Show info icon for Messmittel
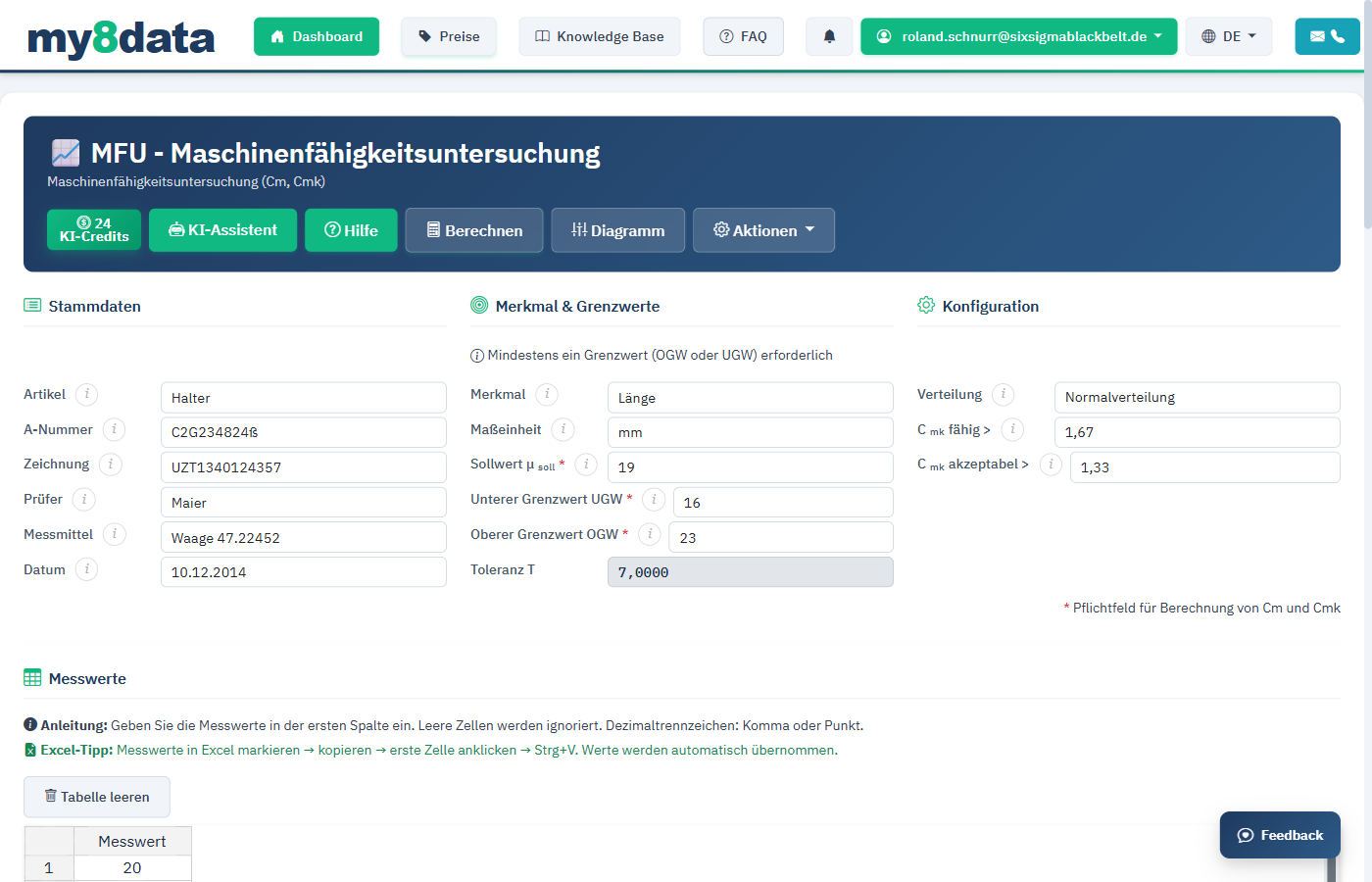 click(115, 534)
